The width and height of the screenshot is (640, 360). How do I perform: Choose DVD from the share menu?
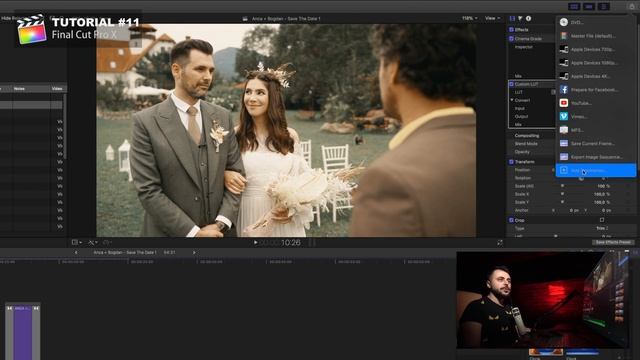coord(596,22)
